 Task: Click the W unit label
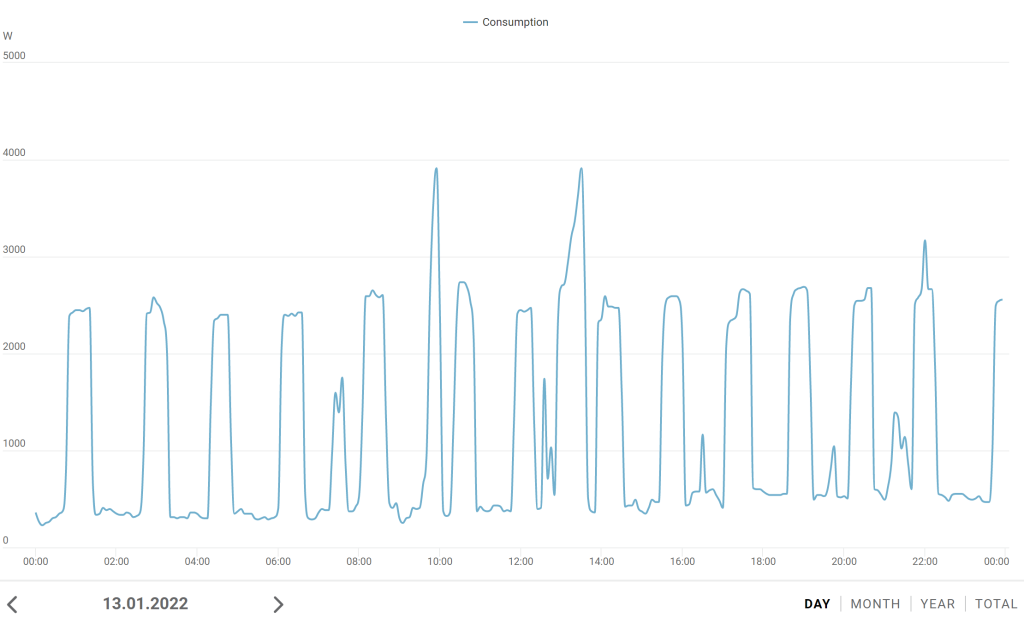[x=8, y=36]
